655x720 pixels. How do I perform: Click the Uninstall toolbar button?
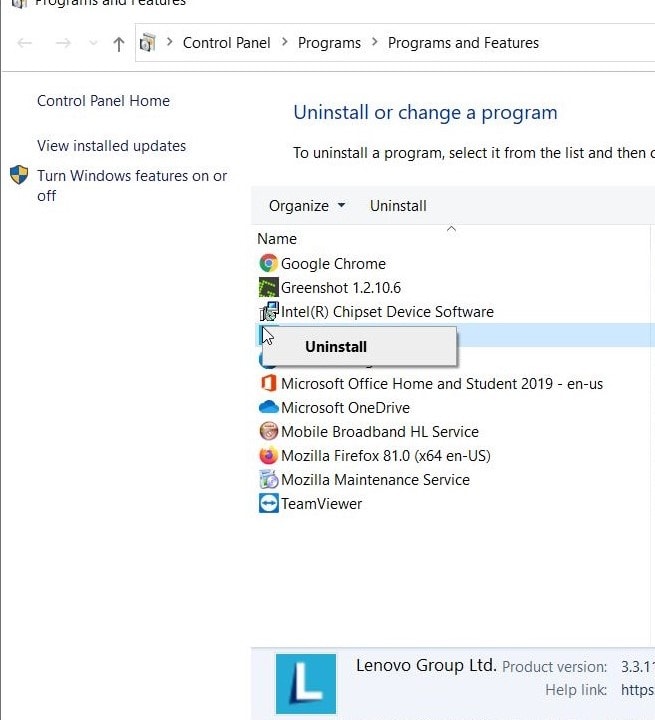[398, 206]
